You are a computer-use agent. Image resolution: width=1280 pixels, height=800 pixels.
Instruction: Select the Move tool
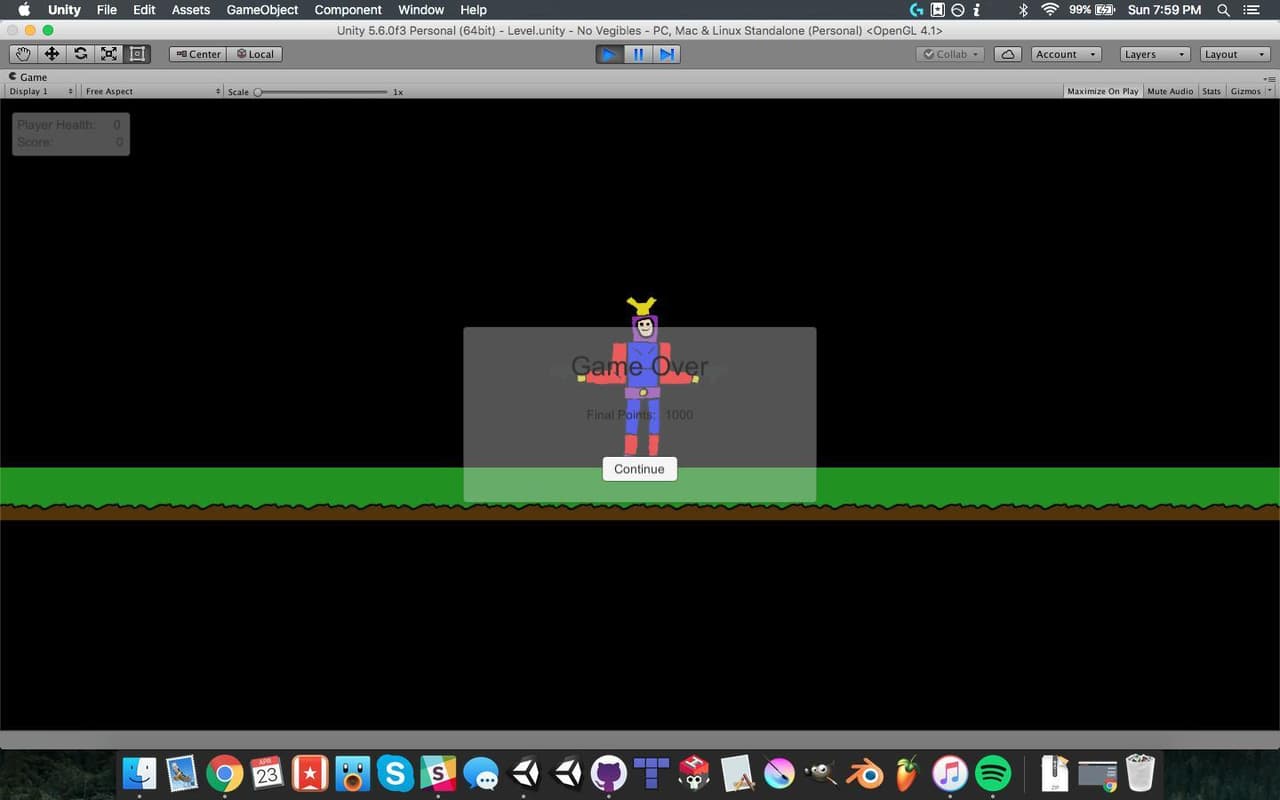52,54
